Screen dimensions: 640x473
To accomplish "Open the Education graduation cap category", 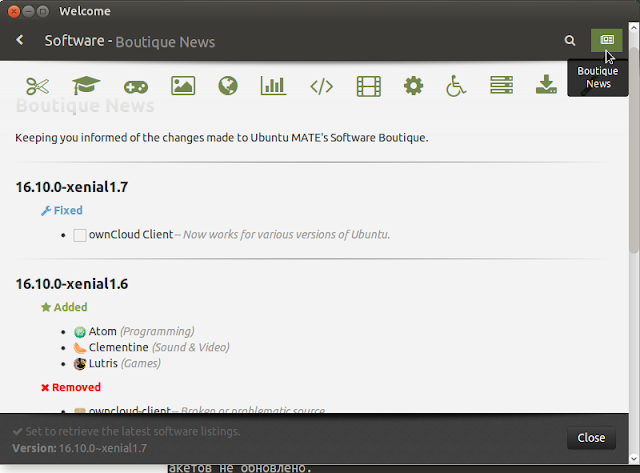I will 86,85.
